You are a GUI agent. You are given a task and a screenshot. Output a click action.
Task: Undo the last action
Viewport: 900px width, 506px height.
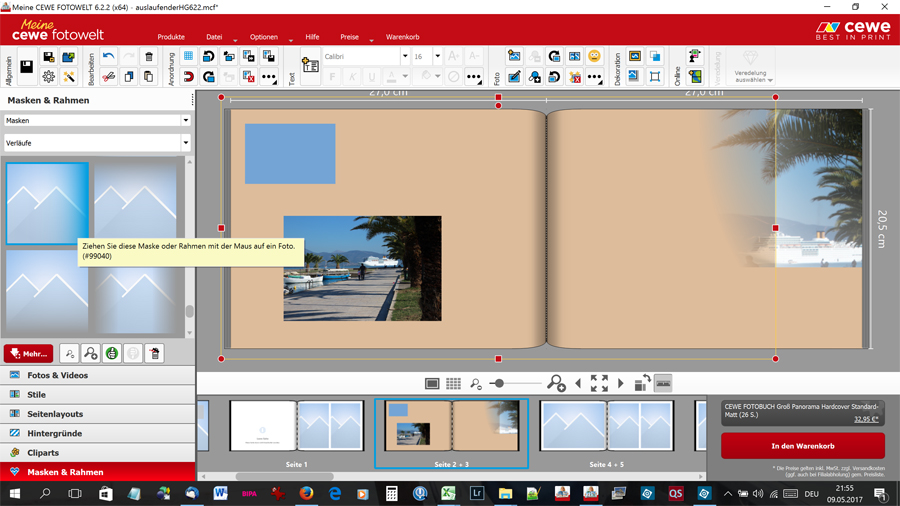pyautogui.click(x=108, y=57)
